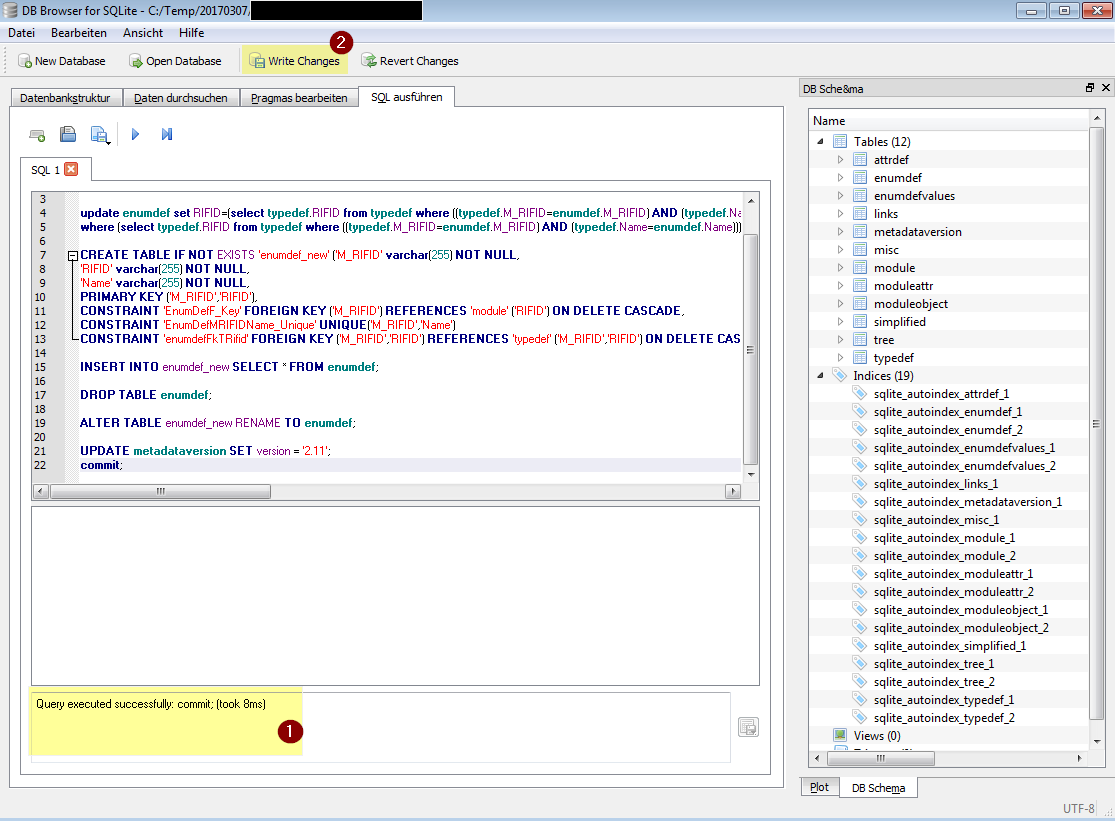1115x821 pixels.
Task: Expand the metadataversion table node
Action: pos(841,232)
